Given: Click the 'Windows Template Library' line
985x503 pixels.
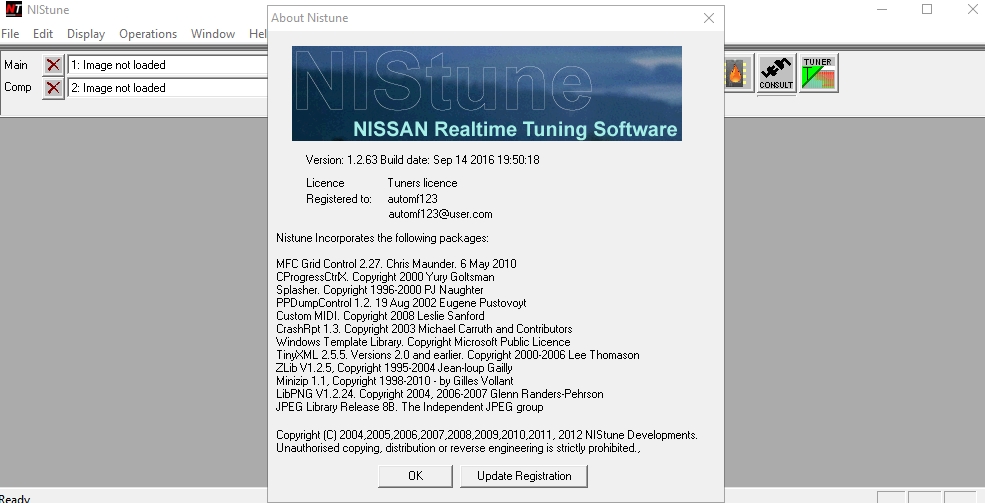Looking at the screenshot, I should click(x=423, y=342).
